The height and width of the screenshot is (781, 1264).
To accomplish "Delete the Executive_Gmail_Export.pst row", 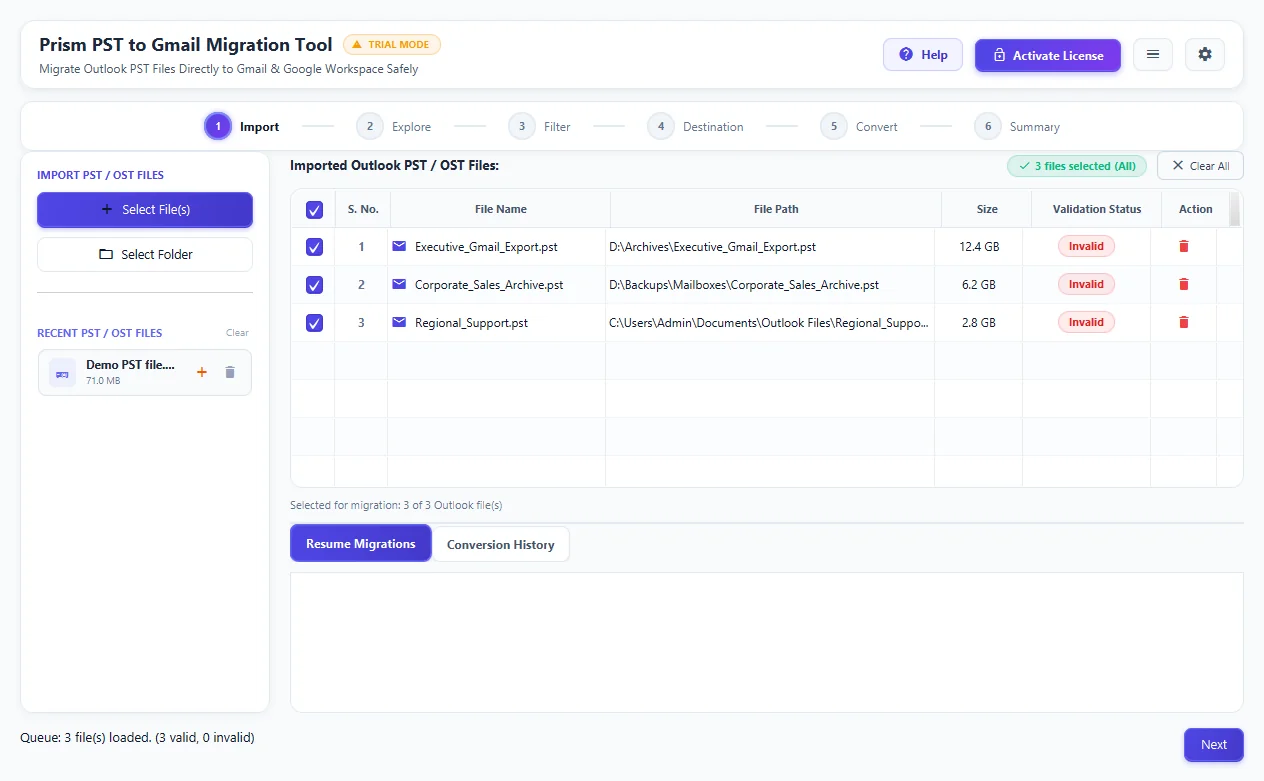I will tap(1184, 246).
